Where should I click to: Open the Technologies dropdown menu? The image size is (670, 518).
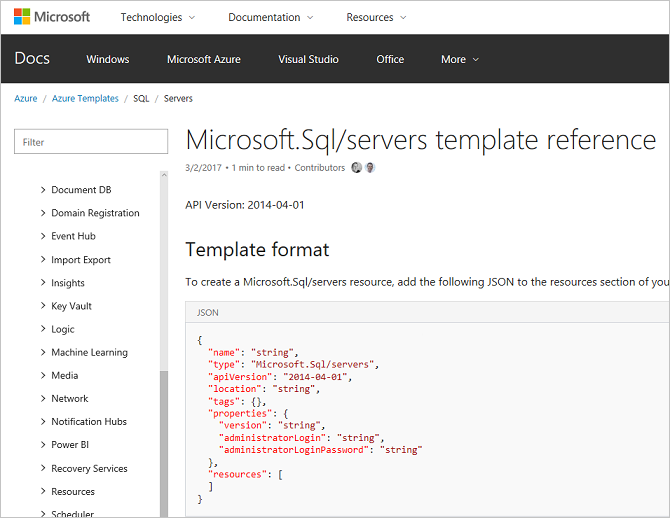point(157,17)
